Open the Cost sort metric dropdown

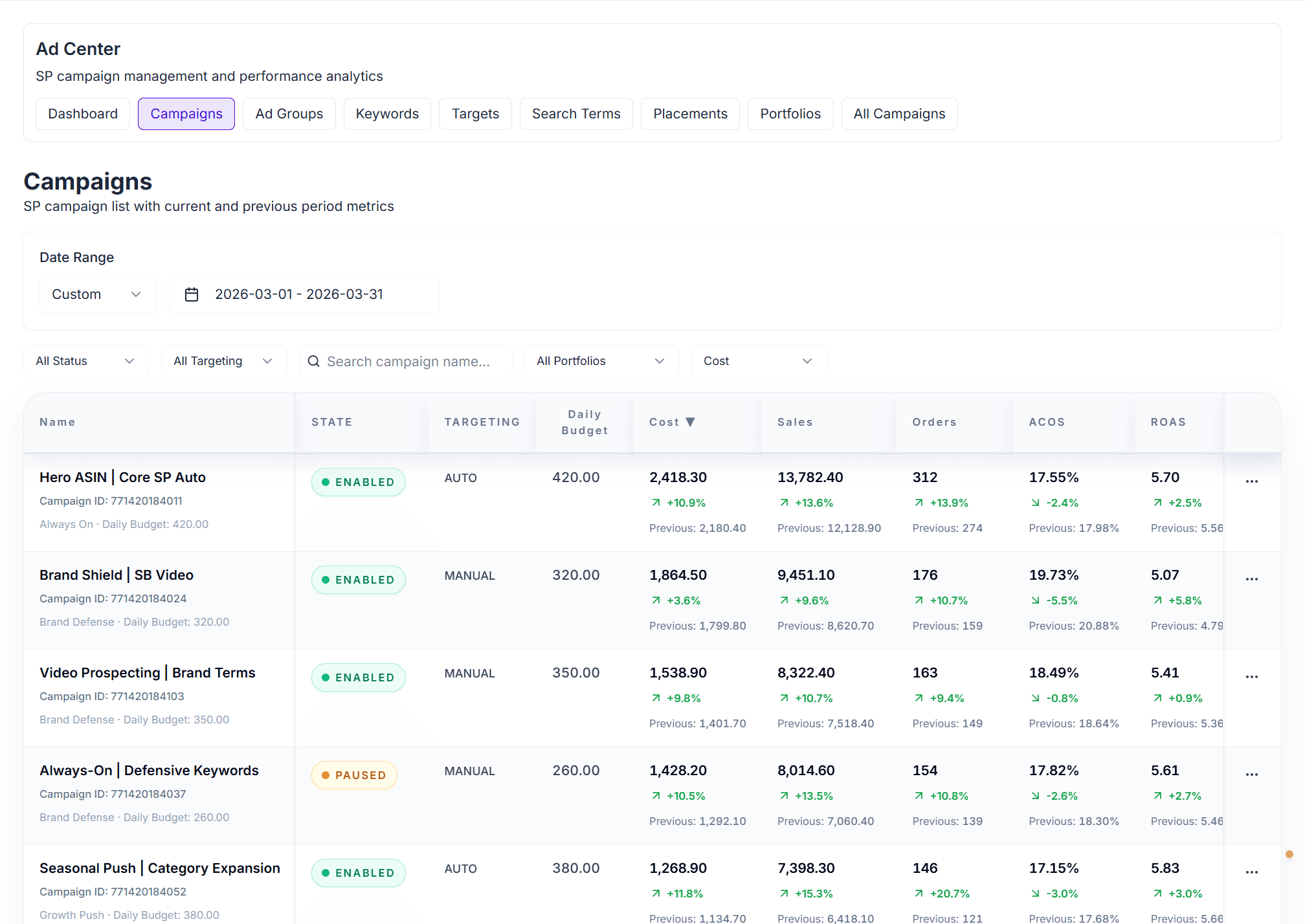pos(758,361)
